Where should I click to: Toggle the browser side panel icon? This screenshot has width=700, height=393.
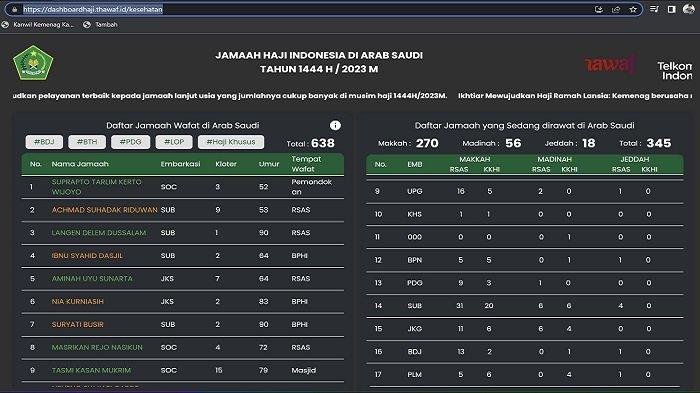pyautogui.click(x=671, y=9)
